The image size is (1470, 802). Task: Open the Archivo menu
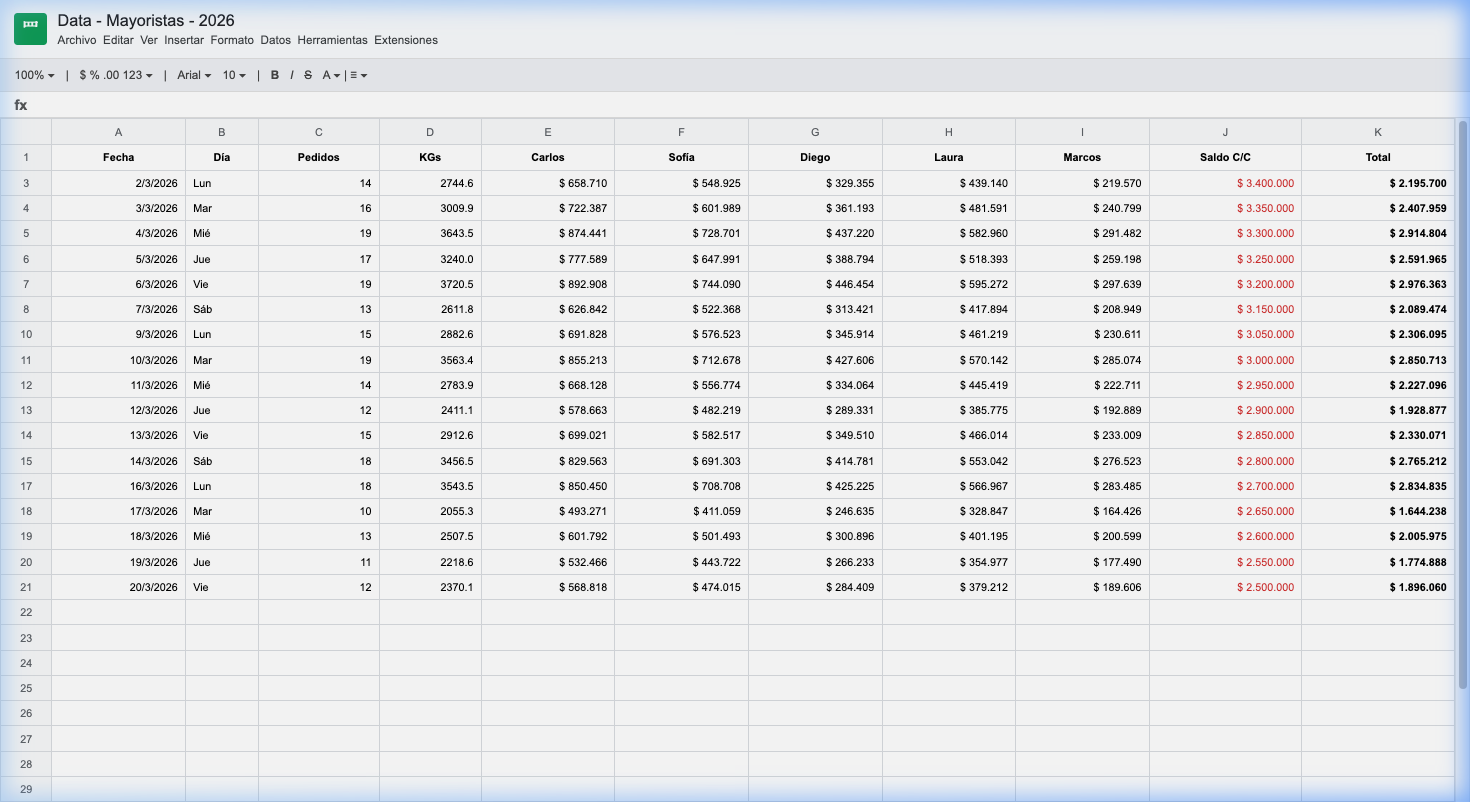[75, 40]
